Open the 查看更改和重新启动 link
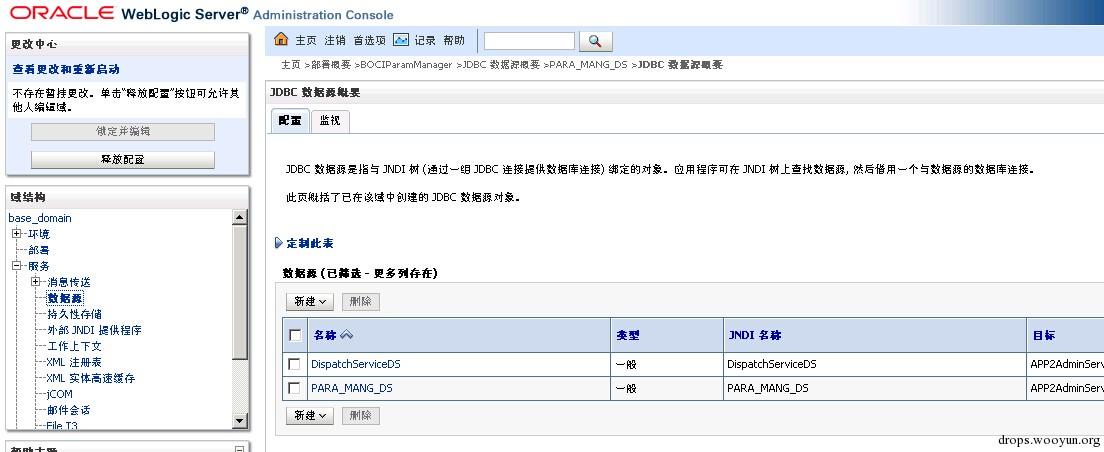 click(66, 69)
